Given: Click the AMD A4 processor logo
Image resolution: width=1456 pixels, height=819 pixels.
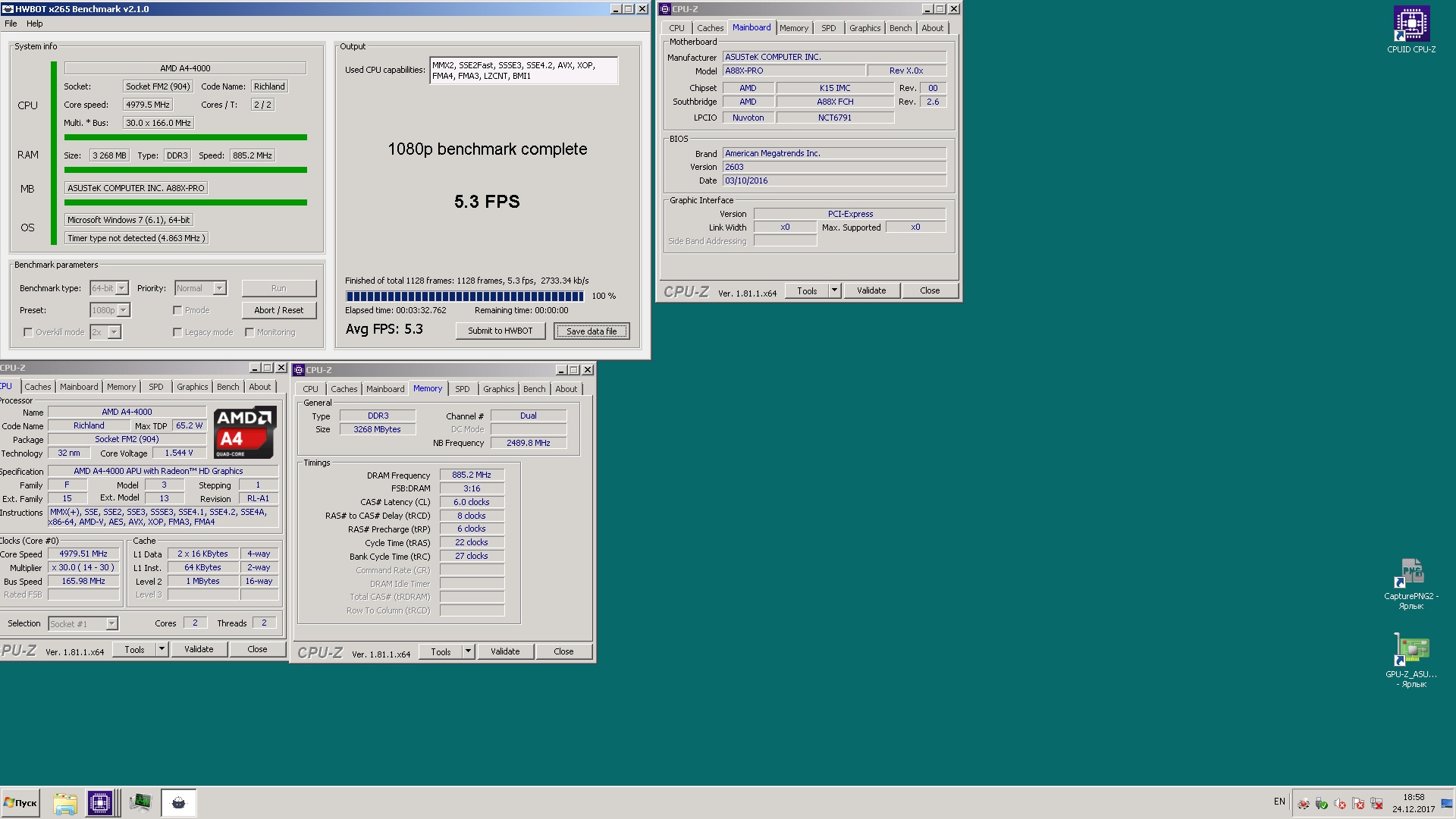Looking at the screenshot, I should pos(243,433).
